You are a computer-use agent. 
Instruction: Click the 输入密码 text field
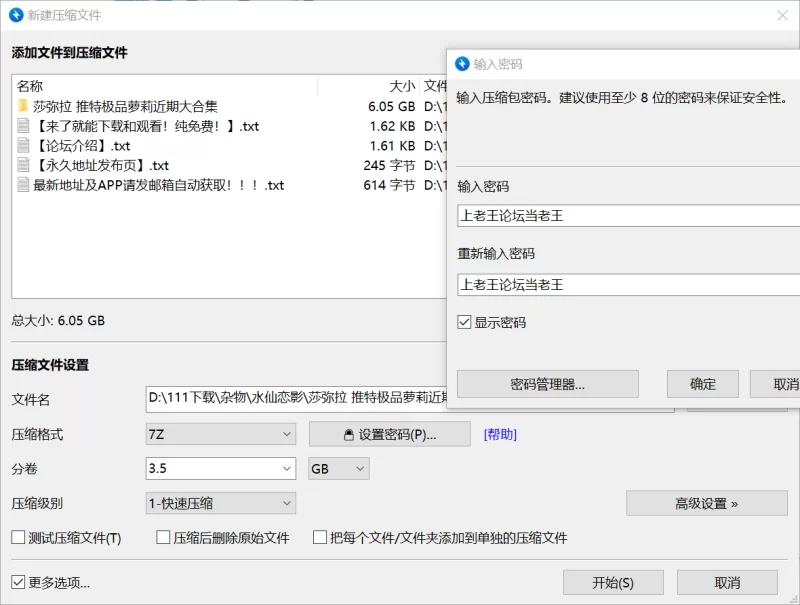pos(625,215)
